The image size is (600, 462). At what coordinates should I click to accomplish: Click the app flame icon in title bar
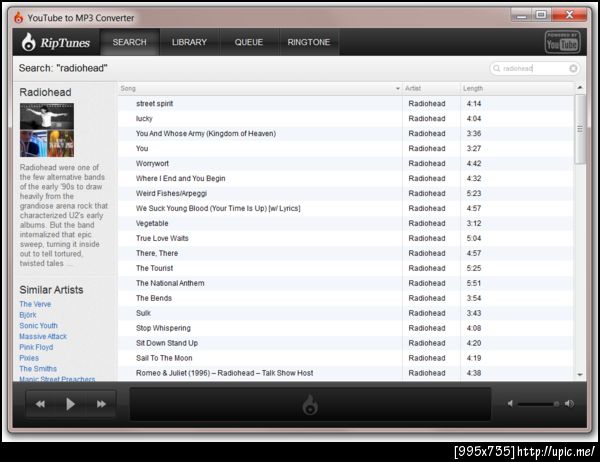[18, 17]
